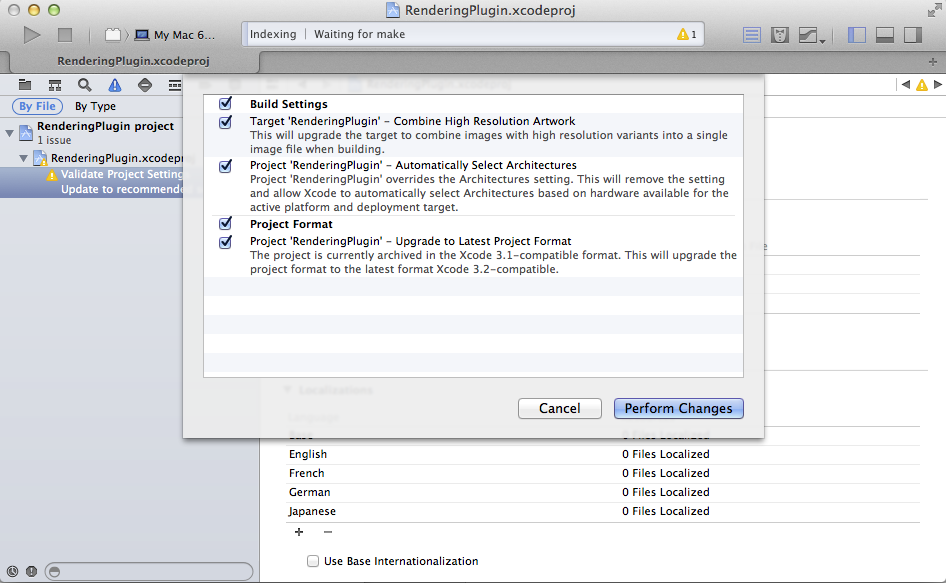Show the Assistant editor

point(780,35)
